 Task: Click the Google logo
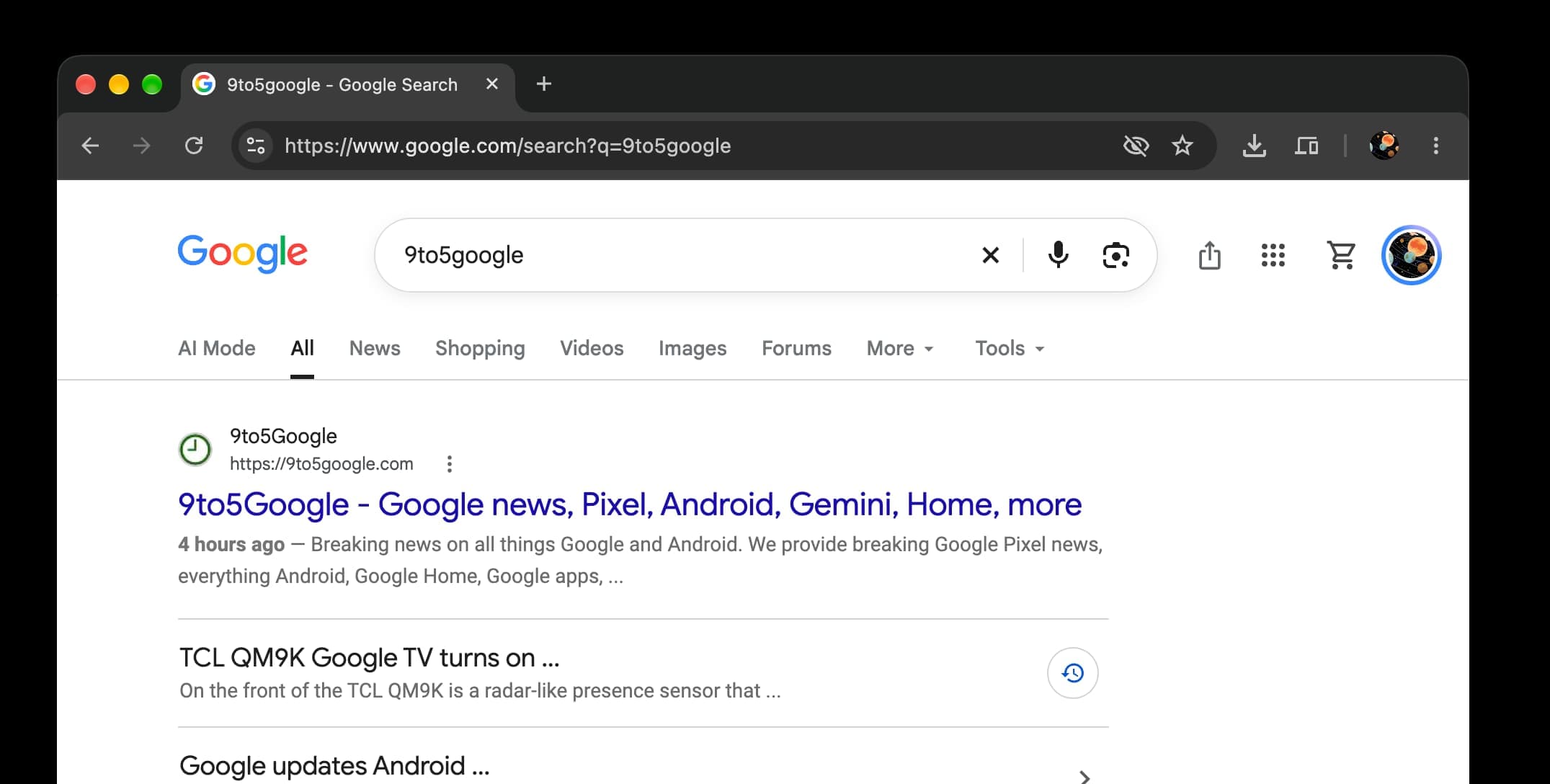tap(243, 254)
